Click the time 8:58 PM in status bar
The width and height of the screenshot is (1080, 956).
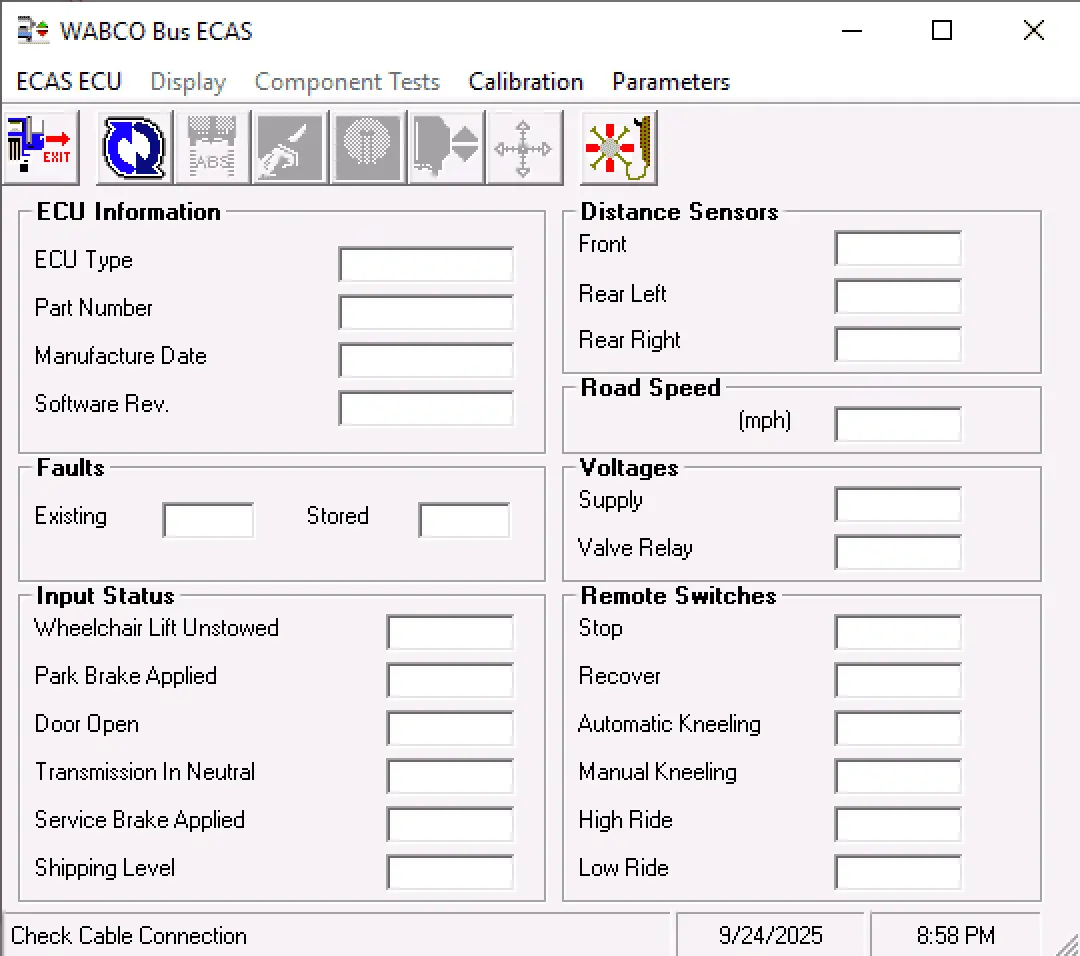[956, 935]
